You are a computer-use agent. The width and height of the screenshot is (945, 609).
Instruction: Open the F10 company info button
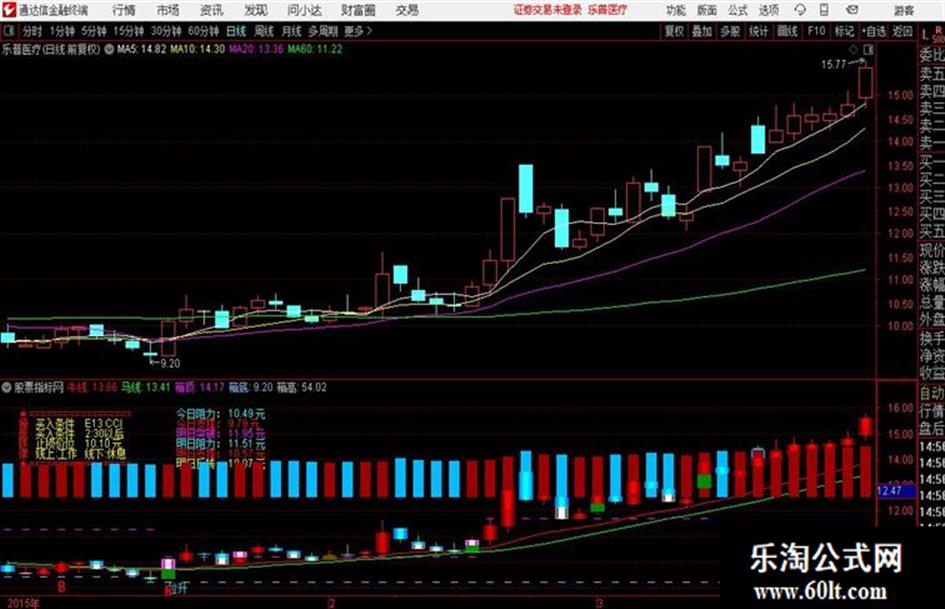(x=816, y=31)
